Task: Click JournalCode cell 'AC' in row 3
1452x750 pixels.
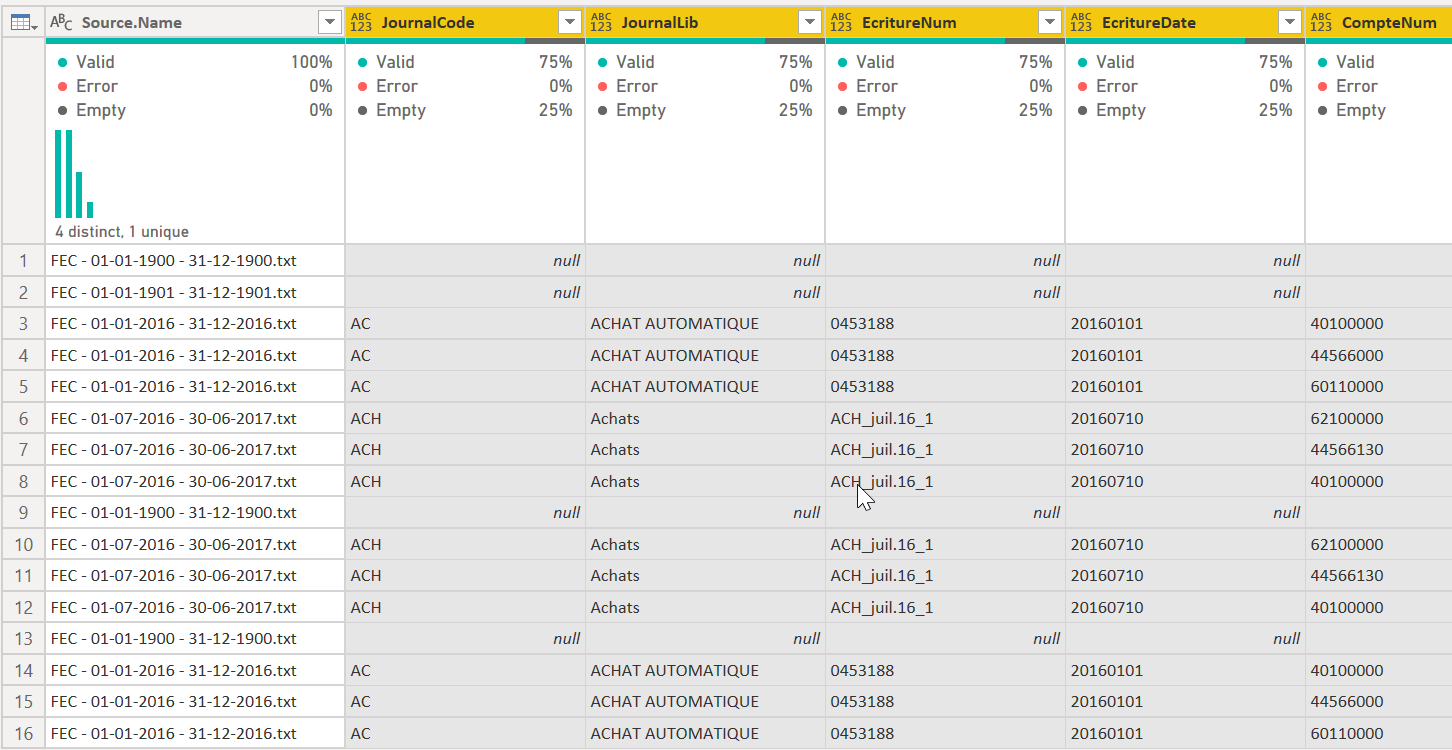Action: pyautogui.click(x=465, y=324)
